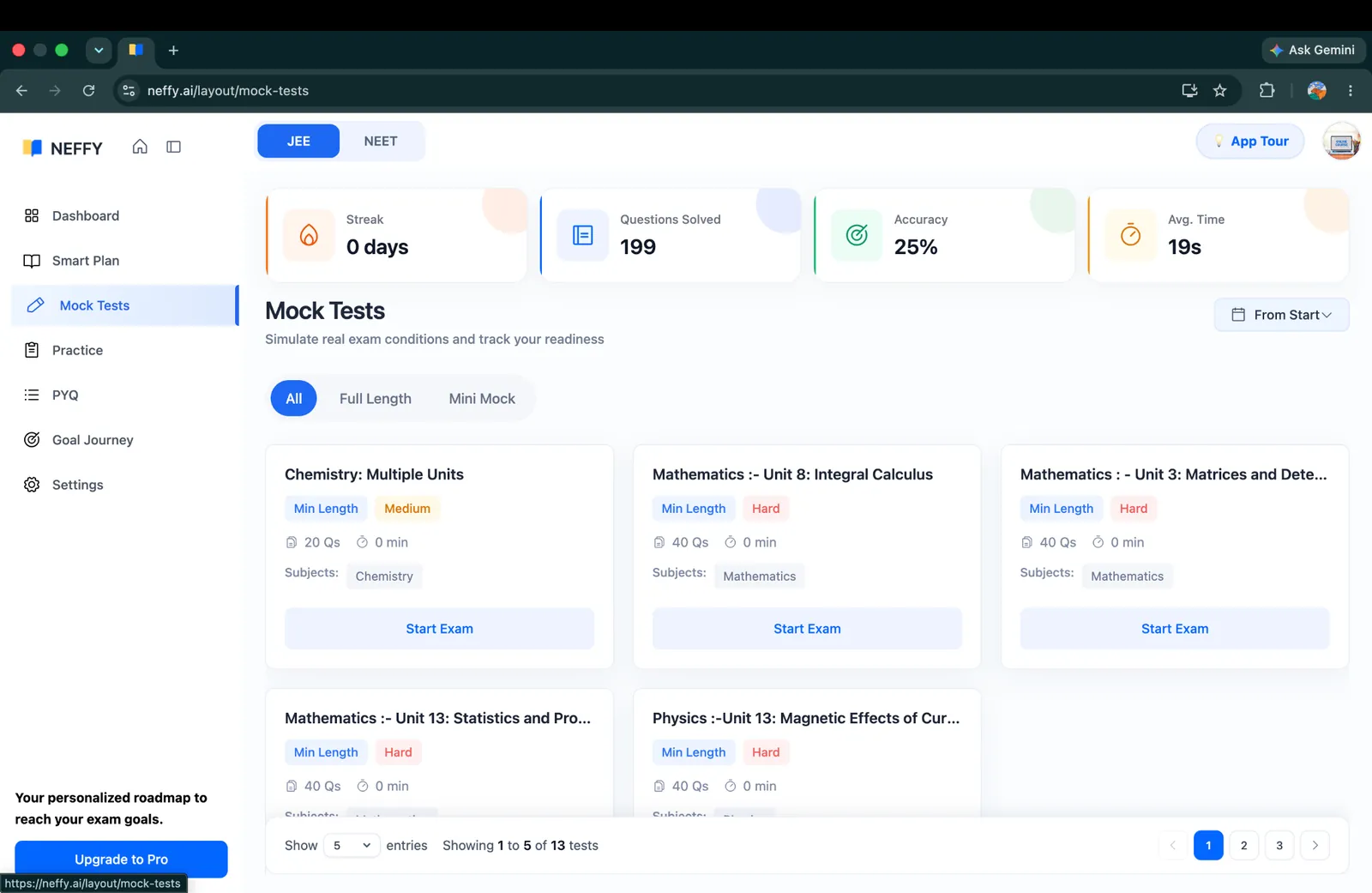Filter by Mini Mock tests
Screen dimensions: 1372x893
click(482, 399)
